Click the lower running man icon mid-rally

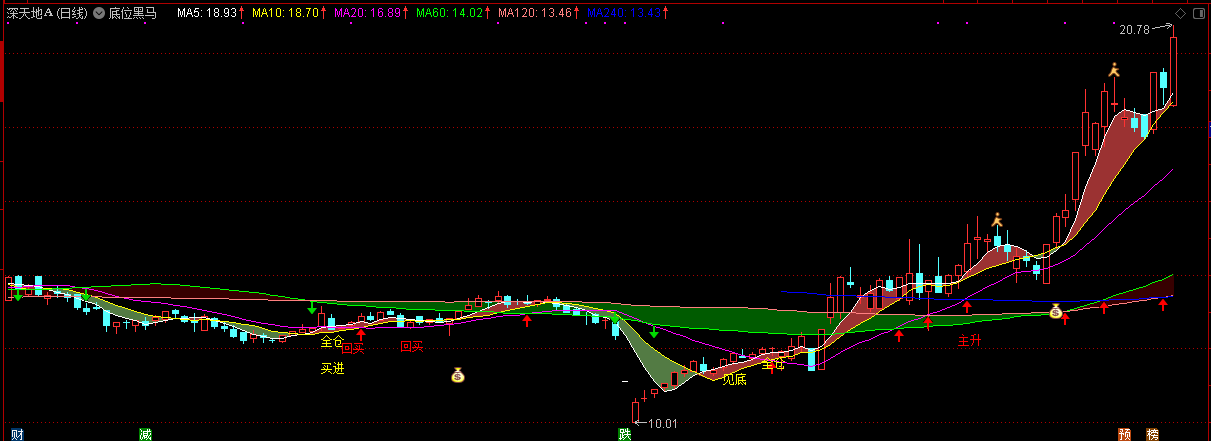click(996, 220)
